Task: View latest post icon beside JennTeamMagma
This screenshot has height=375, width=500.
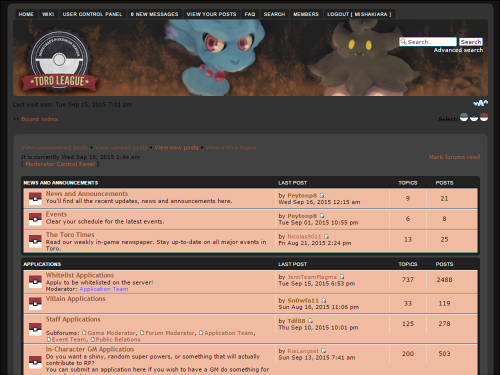Action: pos(342,277)
